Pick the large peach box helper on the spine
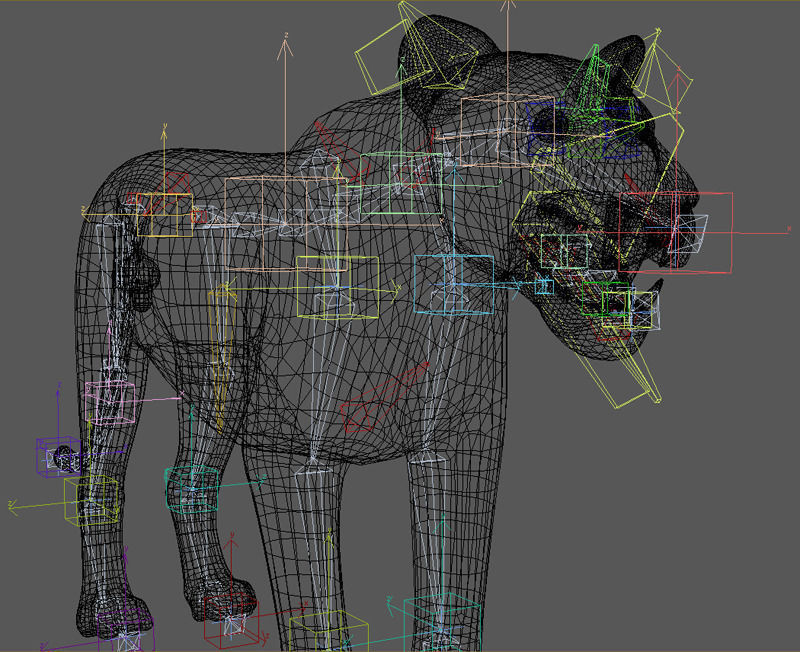 click(286, 223)
